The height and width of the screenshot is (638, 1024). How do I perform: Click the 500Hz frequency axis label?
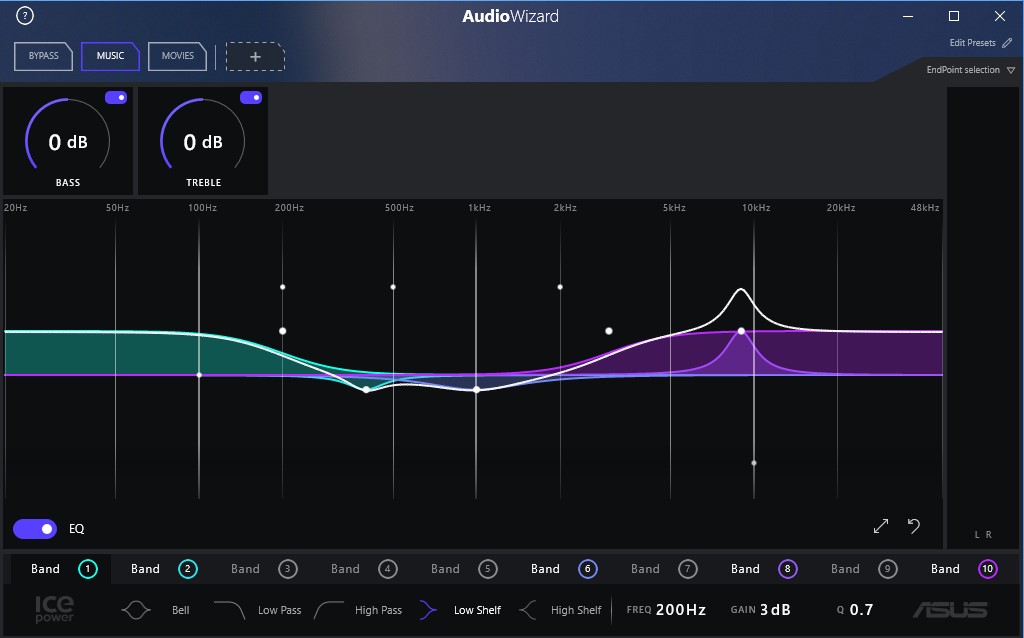click(399, 208)
